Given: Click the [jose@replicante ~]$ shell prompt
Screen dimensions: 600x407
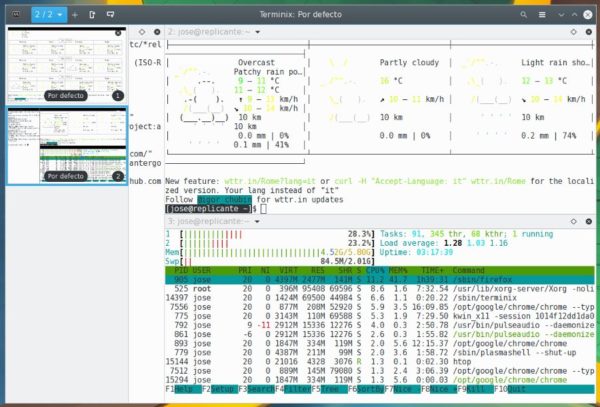Looking at the screenshot, I should pyautogui.click(x=210, y=209).
